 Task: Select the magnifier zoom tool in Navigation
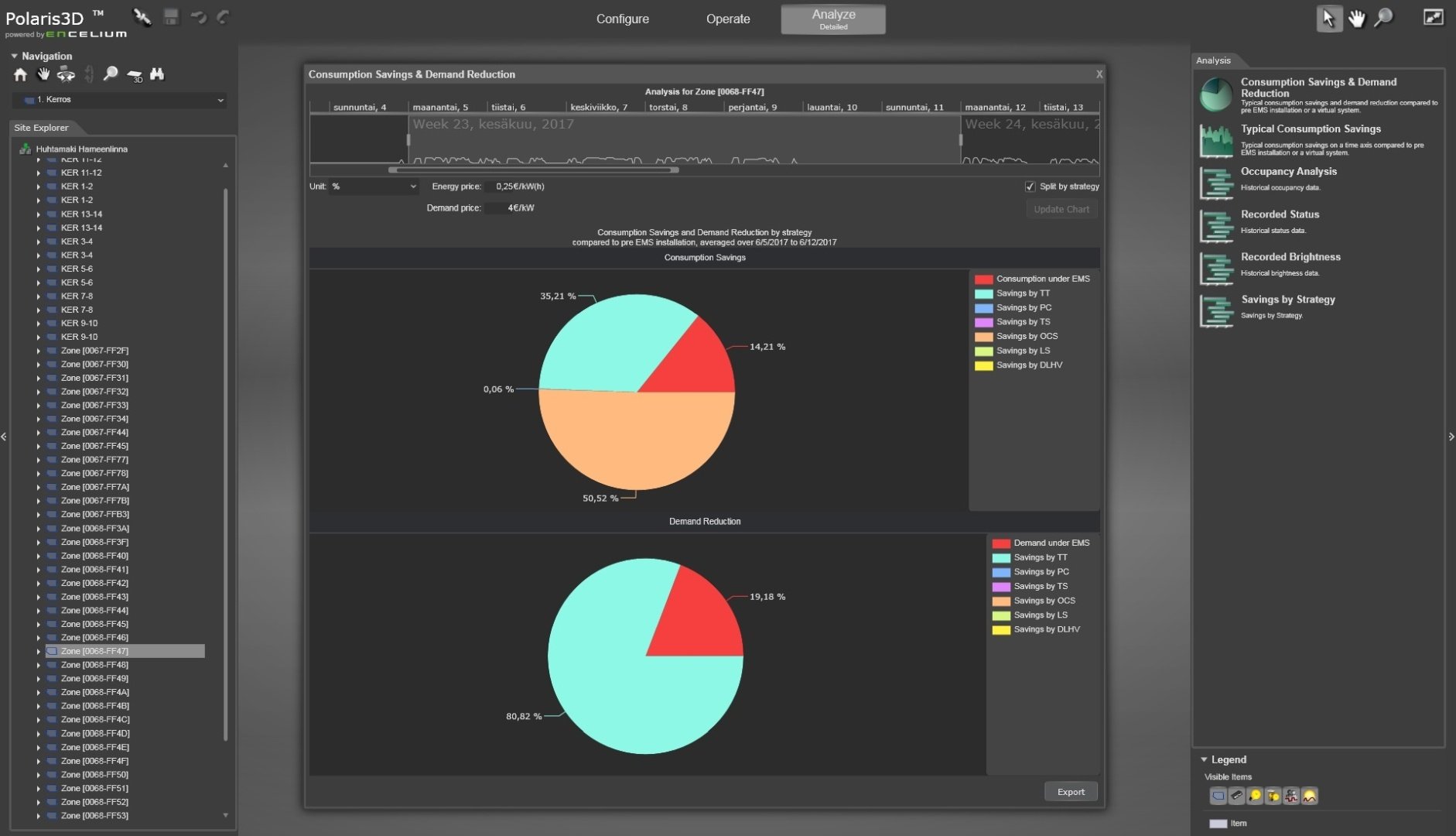[x=111, y=74]
